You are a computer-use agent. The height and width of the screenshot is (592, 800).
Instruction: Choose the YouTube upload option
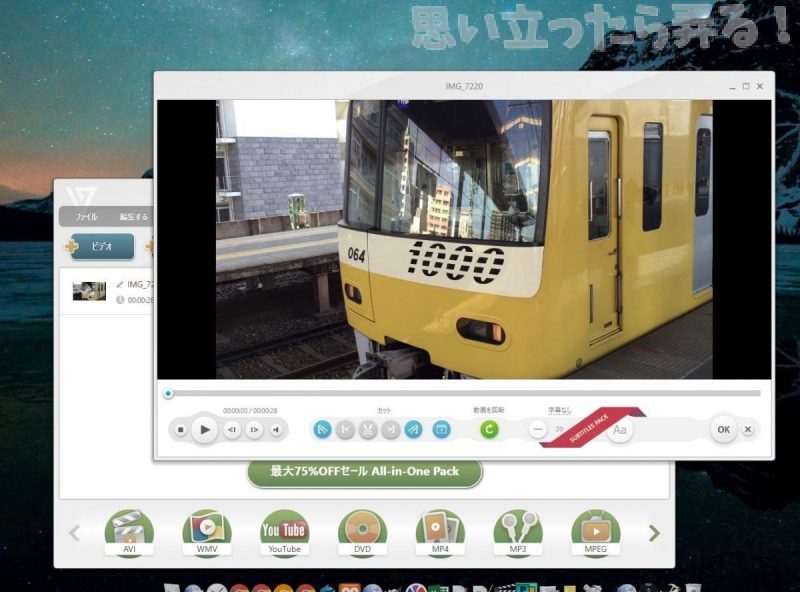pyautogui.click(x=284, y=533)
